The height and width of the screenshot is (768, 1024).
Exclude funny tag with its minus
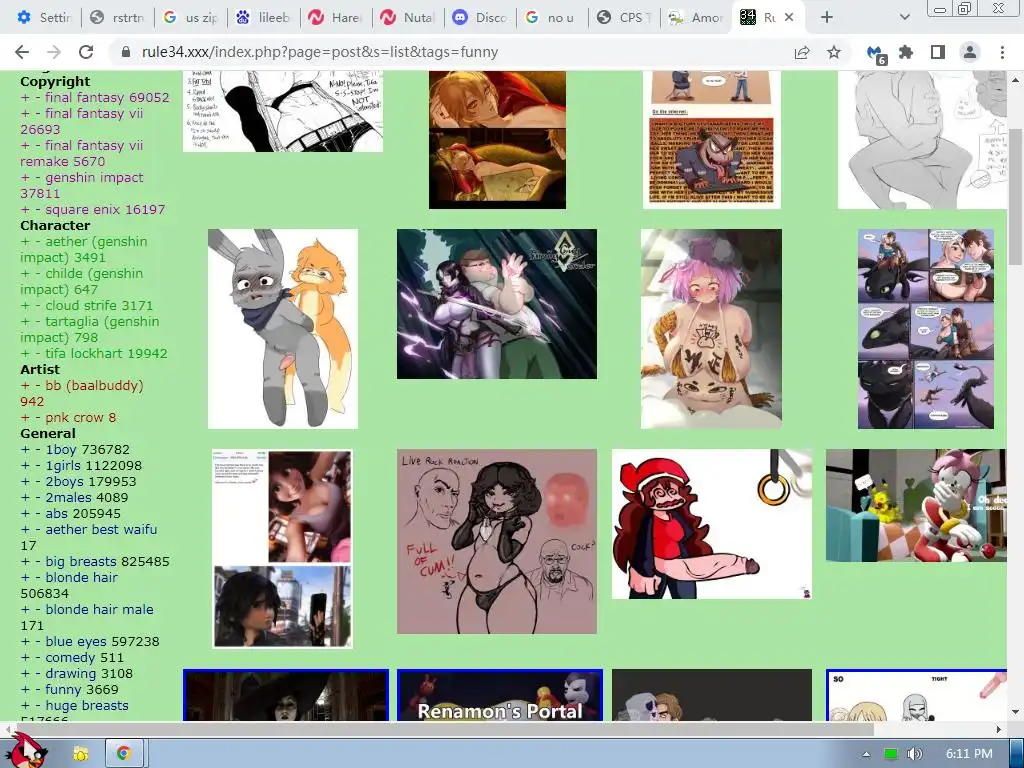coord(38,690)
